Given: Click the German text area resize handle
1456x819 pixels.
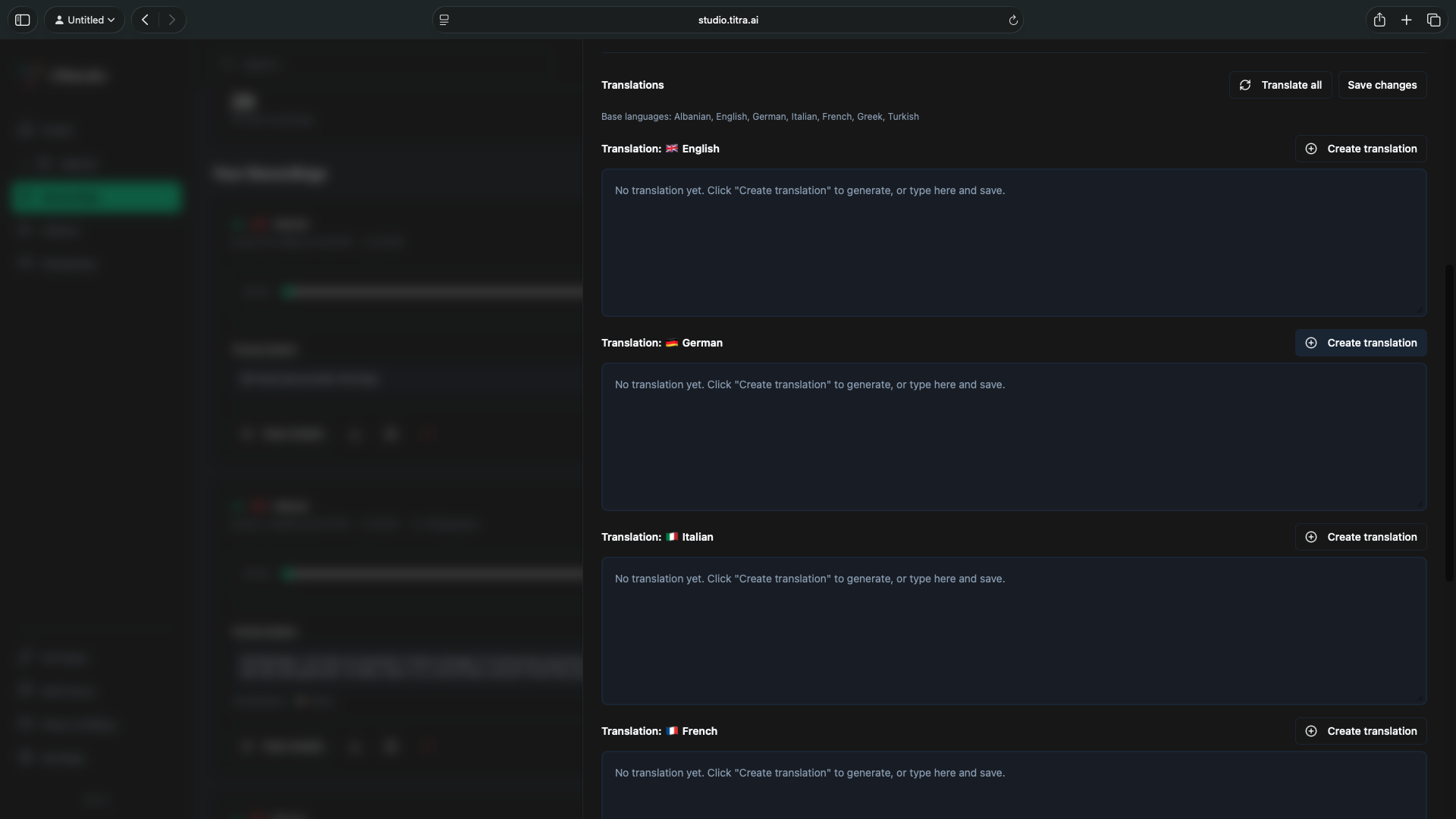Looking at the screenshot, I should coord(1420,504).
